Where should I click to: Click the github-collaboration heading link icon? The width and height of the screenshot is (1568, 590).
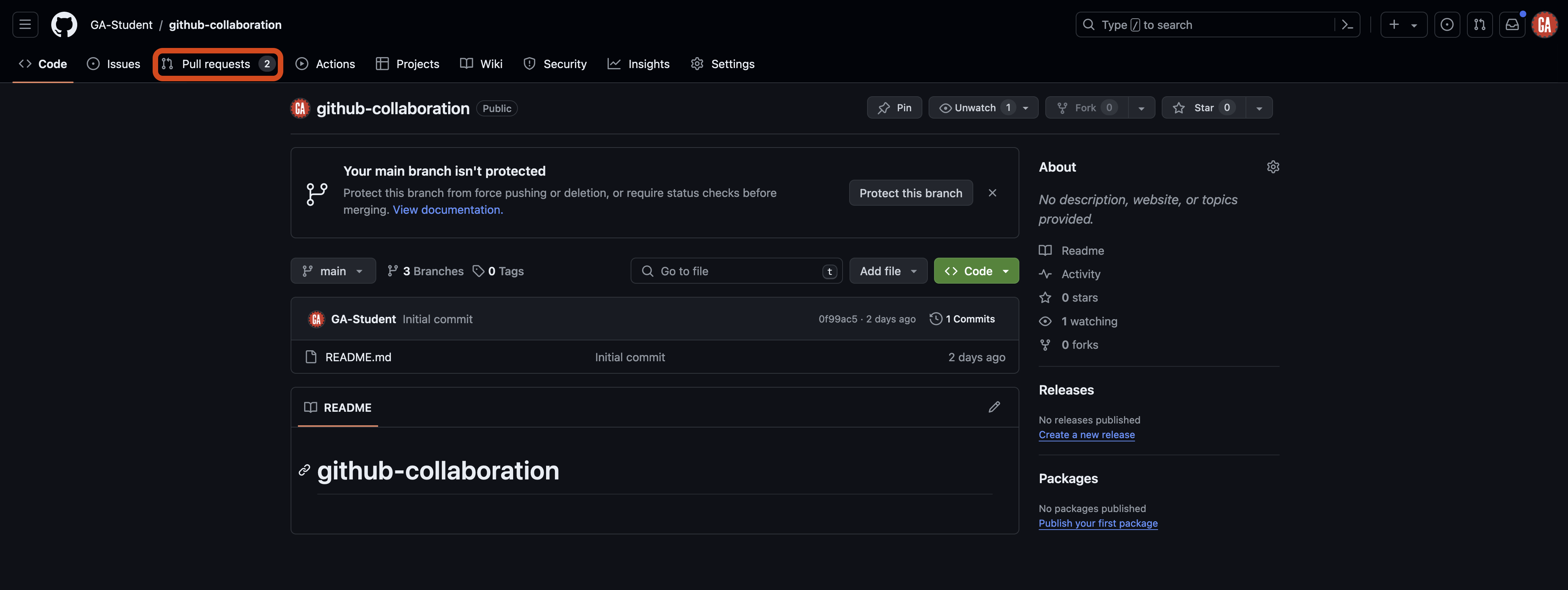pyautogui.click(x=305, y=470)
